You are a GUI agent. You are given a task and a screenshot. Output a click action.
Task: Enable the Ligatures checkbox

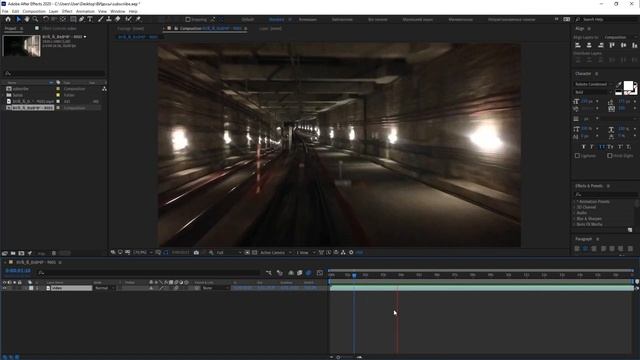577,156
